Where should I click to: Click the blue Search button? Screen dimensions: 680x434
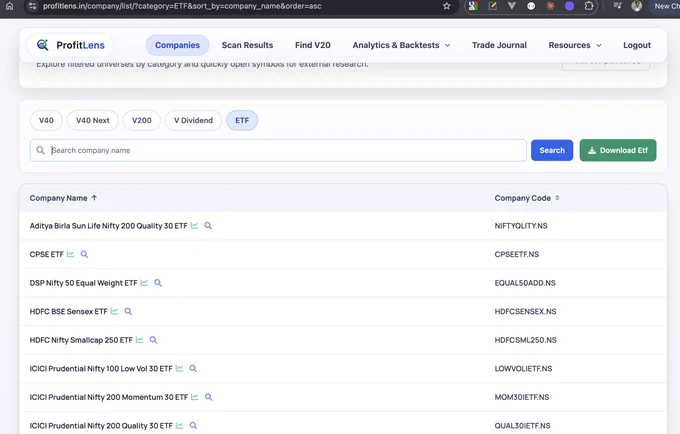click(552, 150)
